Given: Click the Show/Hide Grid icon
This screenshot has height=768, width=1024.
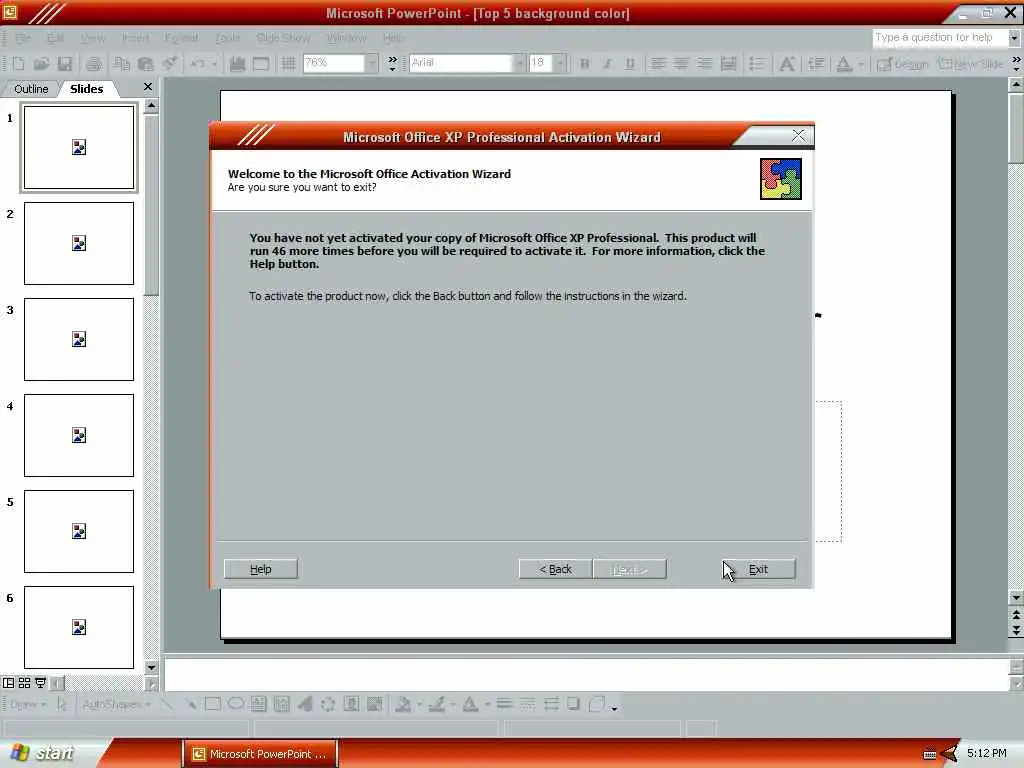Looking at the screenshot, I should pyautogui.click(x=287, y=63).
